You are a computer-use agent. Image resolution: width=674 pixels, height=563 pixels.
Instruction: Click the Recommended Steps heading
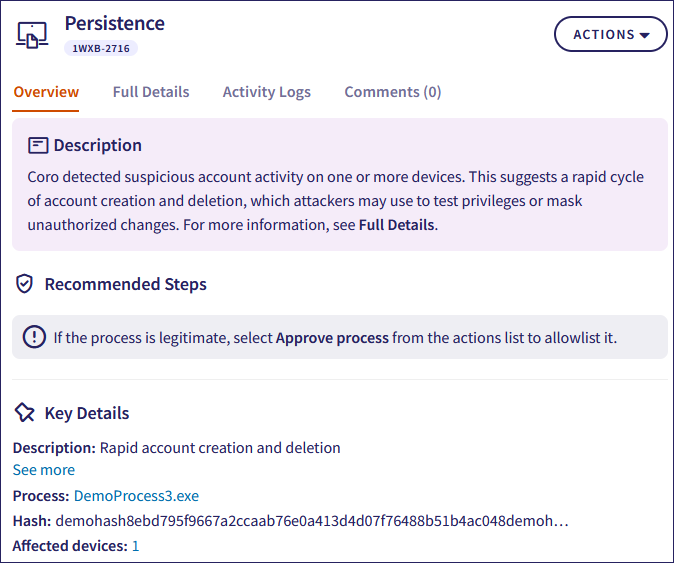pyautogui.click(x=125, y=284)
